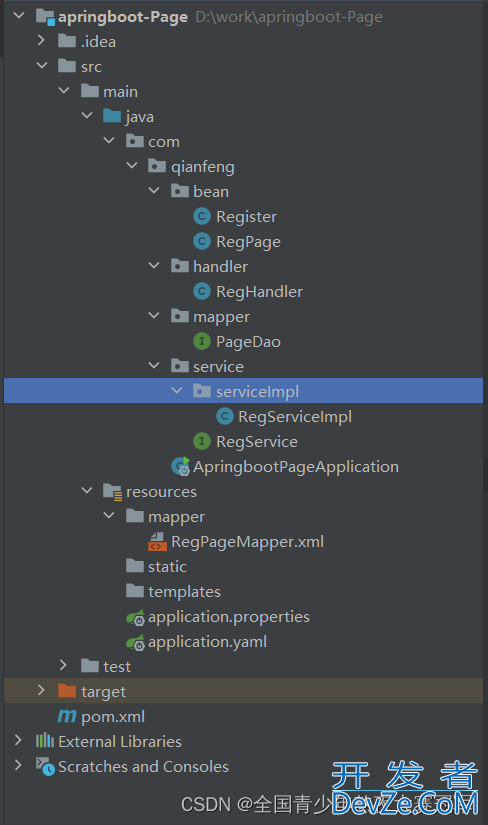Screen dimensions: 488x825
Task: Select the RegPage class
Action: click(x=248, y=242)
